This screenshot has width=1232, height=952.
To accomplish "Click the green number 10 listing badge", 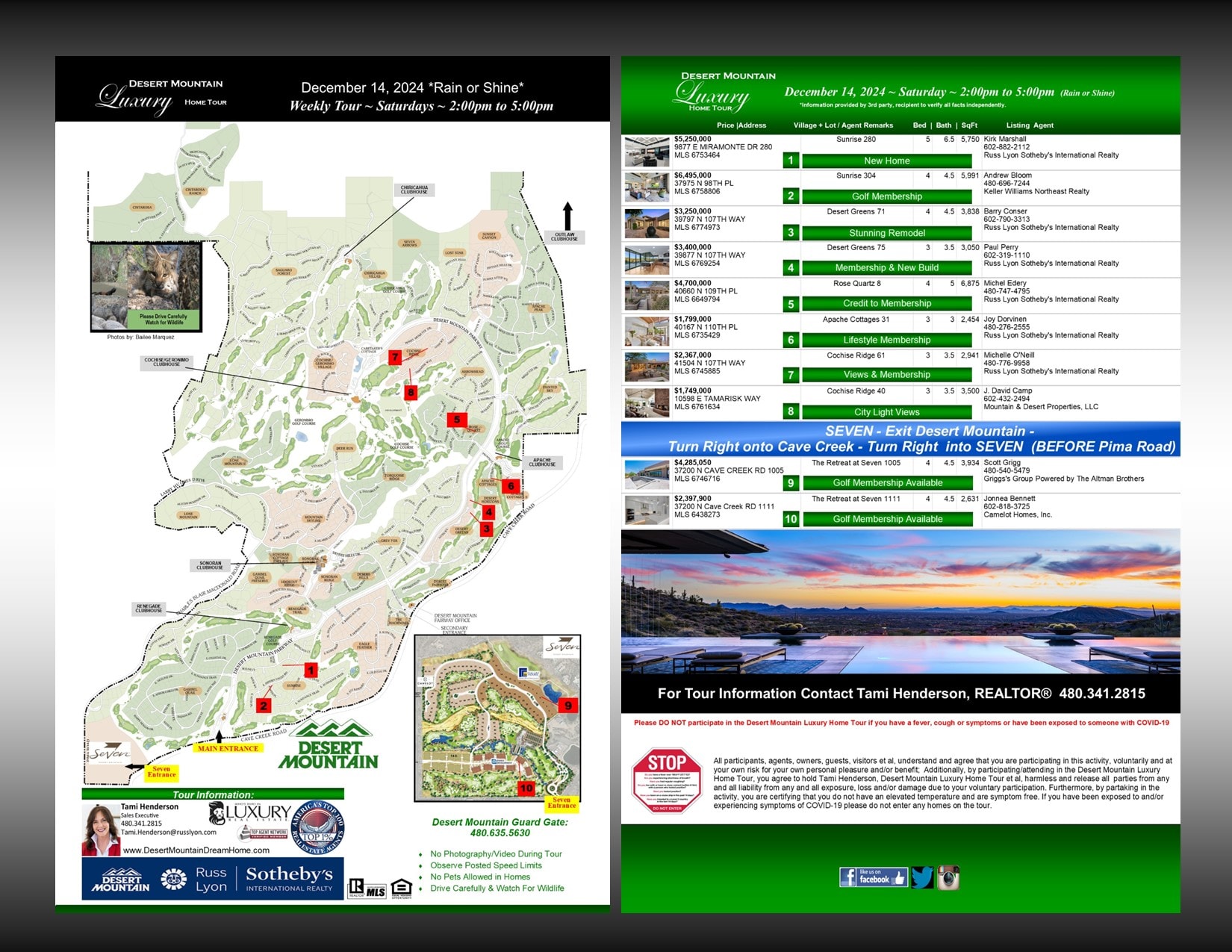I will 791,519.
